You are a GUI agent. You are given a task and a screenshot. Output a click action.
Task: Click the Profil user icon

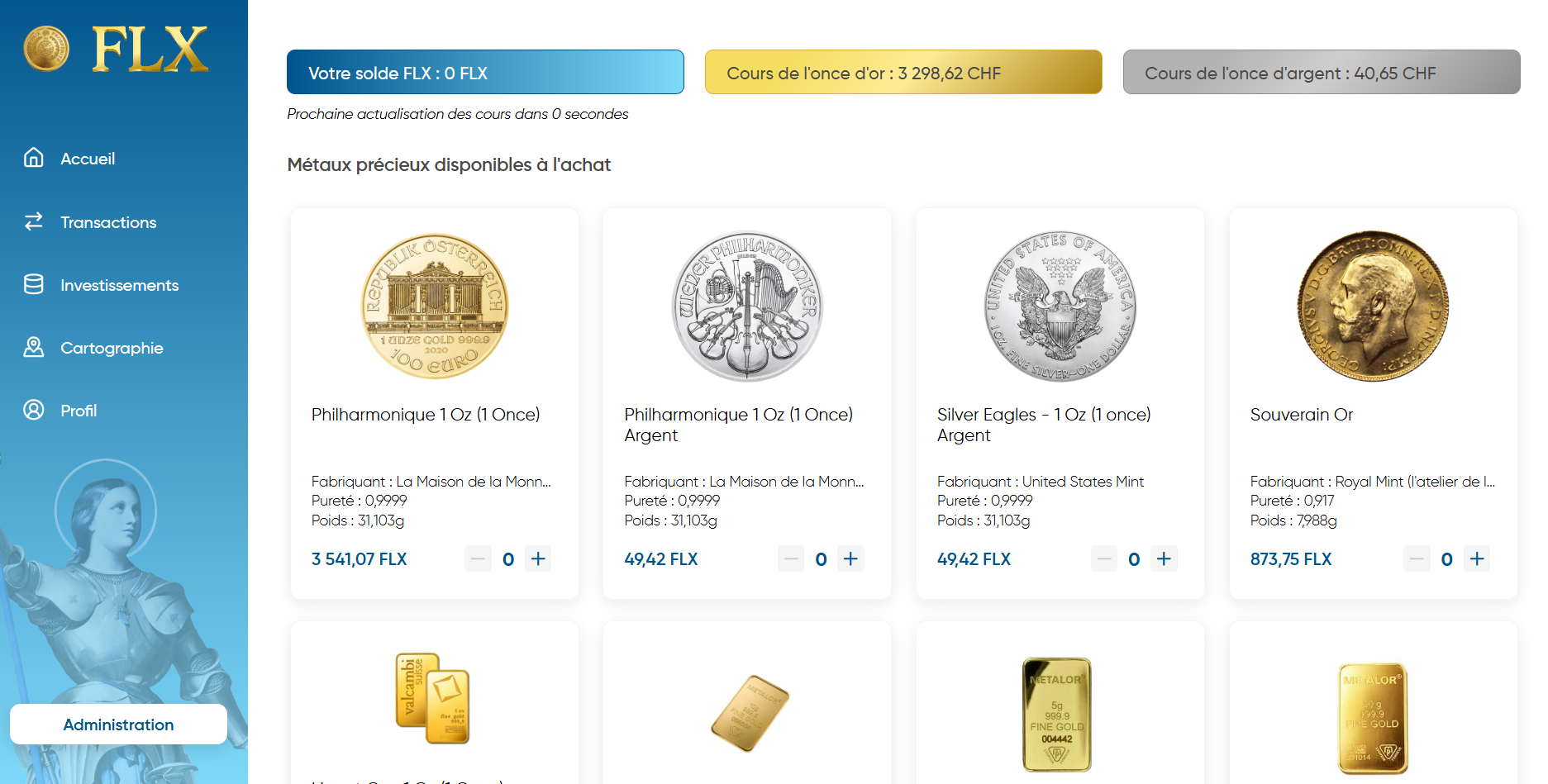pos(34,410)
